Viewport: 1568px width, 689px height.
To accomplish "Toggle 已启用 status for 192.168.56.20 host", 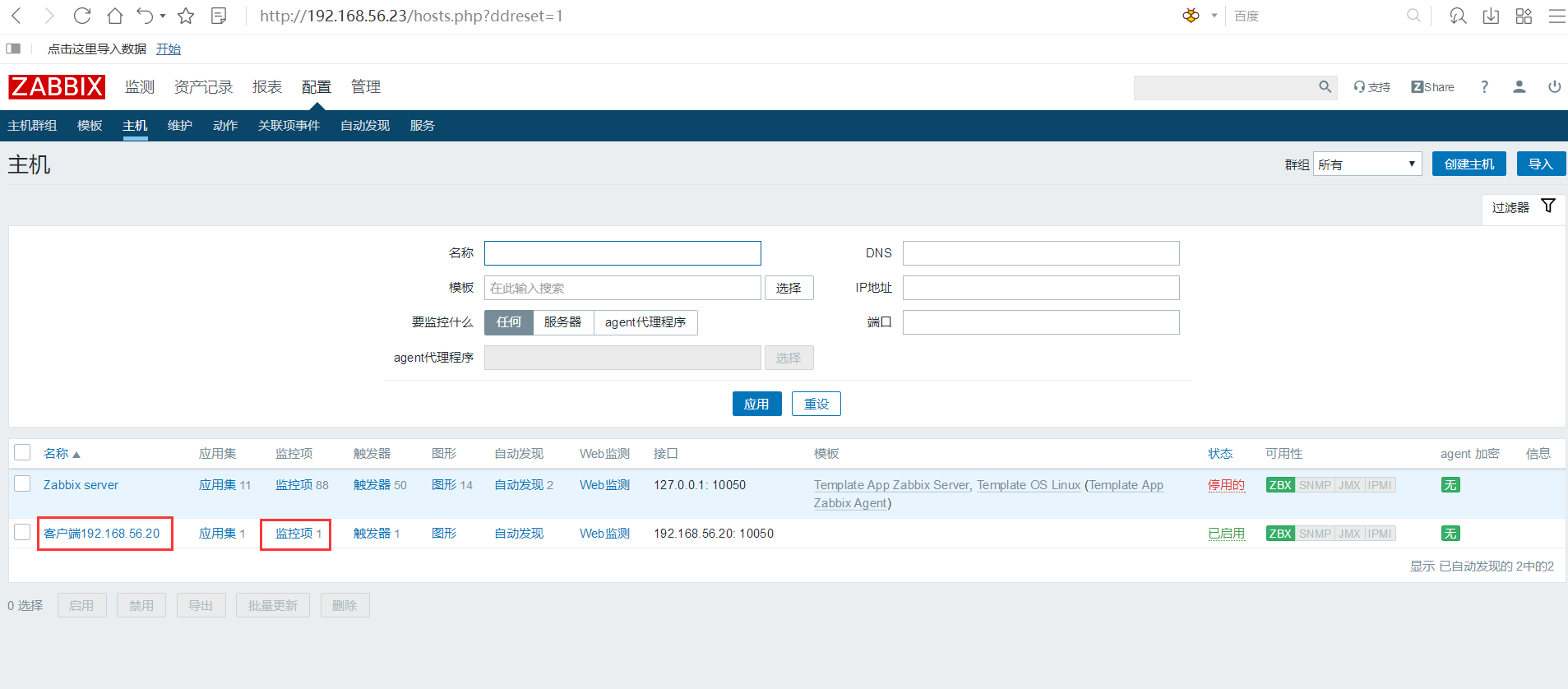I will (1226, 534).
